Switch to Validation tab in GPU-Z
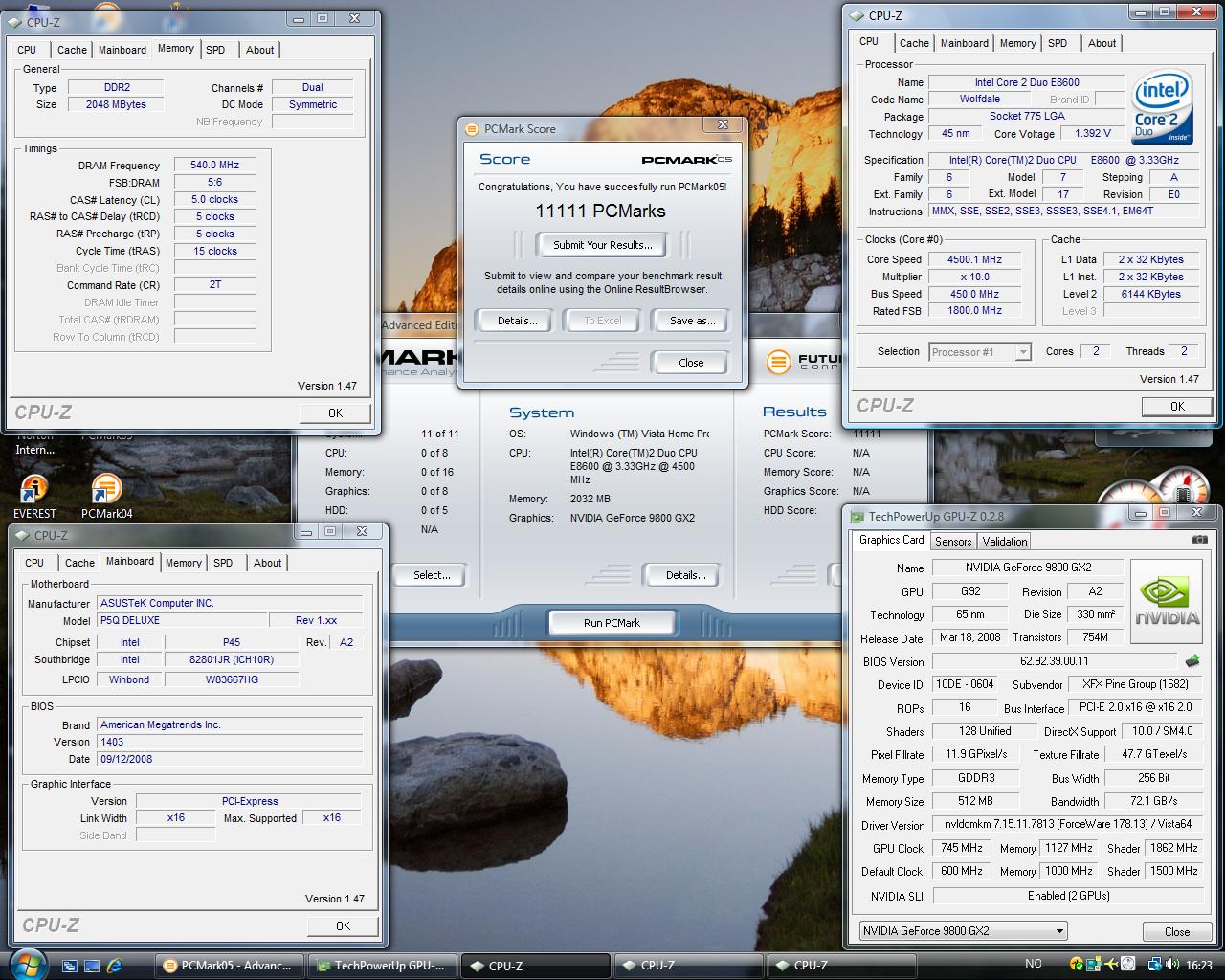 click(x=1005, y=542)
